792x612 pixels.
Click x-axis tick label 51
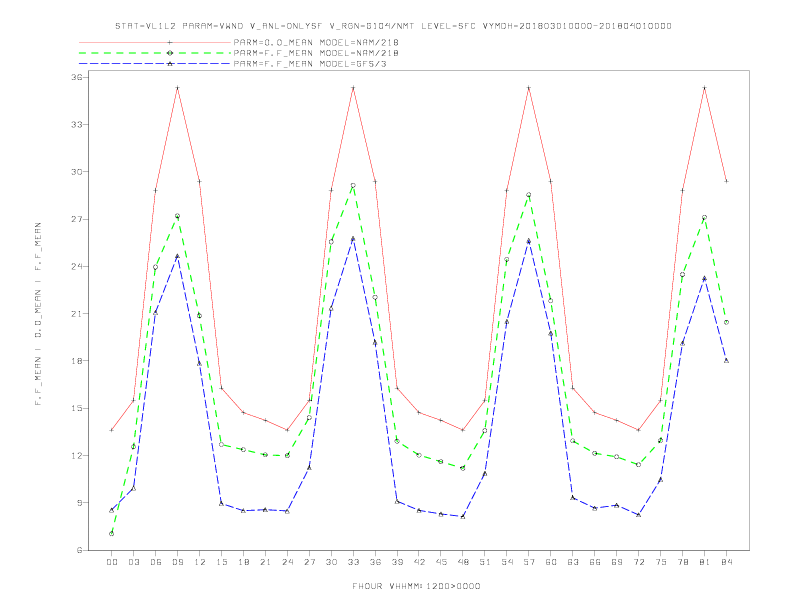tap(485, 562)
